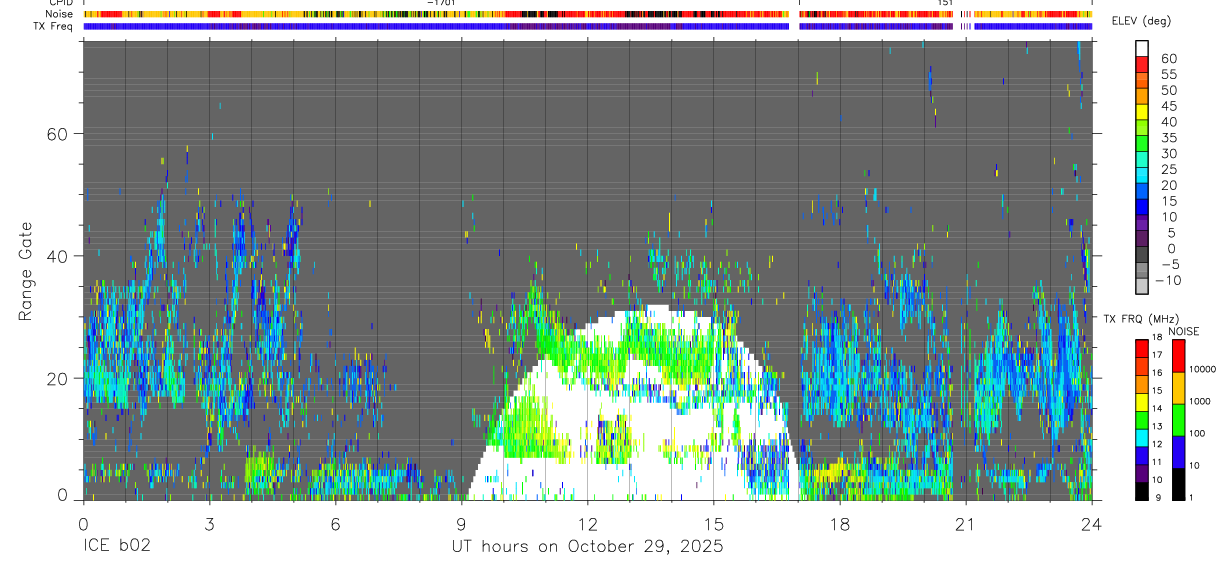Click the '6' tick label on the UT hours axis

[x=335, y=523]
